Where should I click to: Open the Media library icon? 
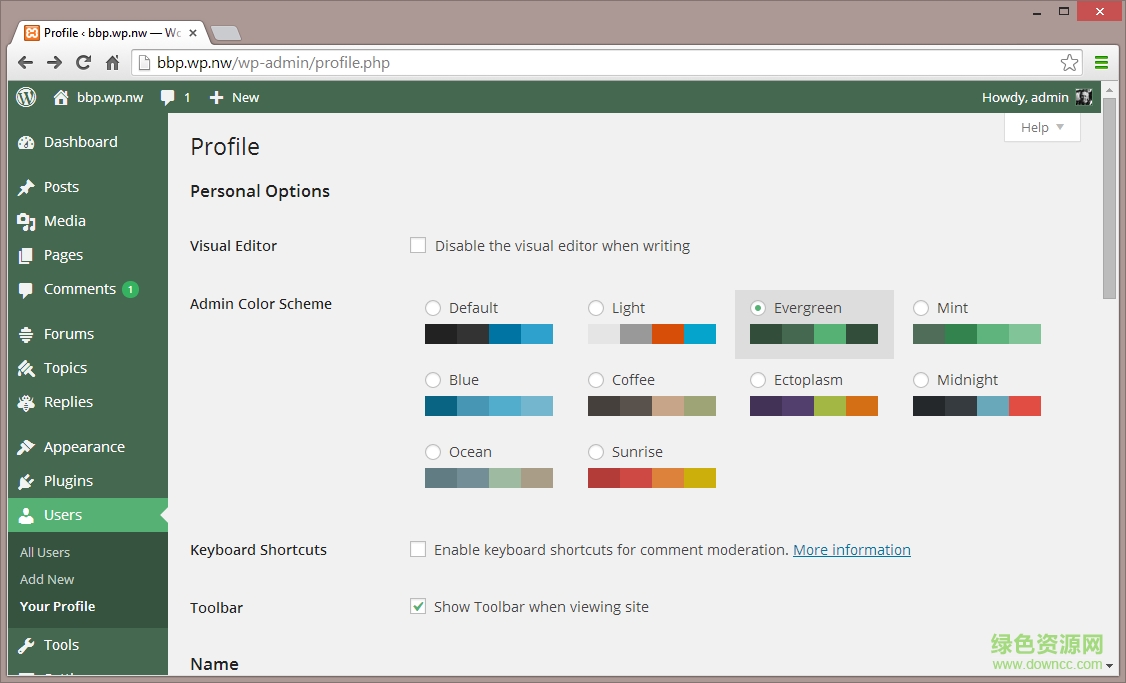click(25, 220)
